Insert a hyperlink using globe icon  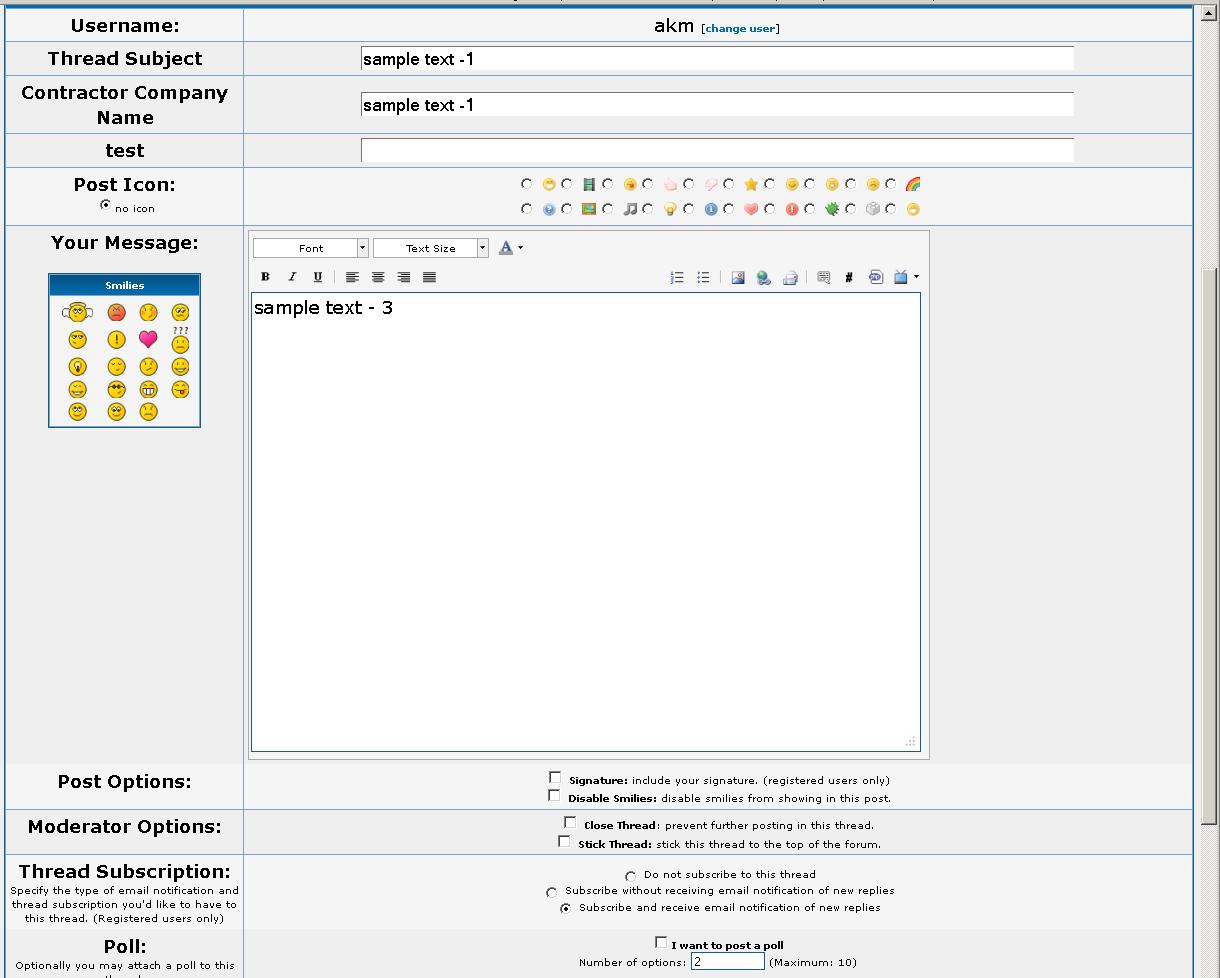[x=764, y=277]
